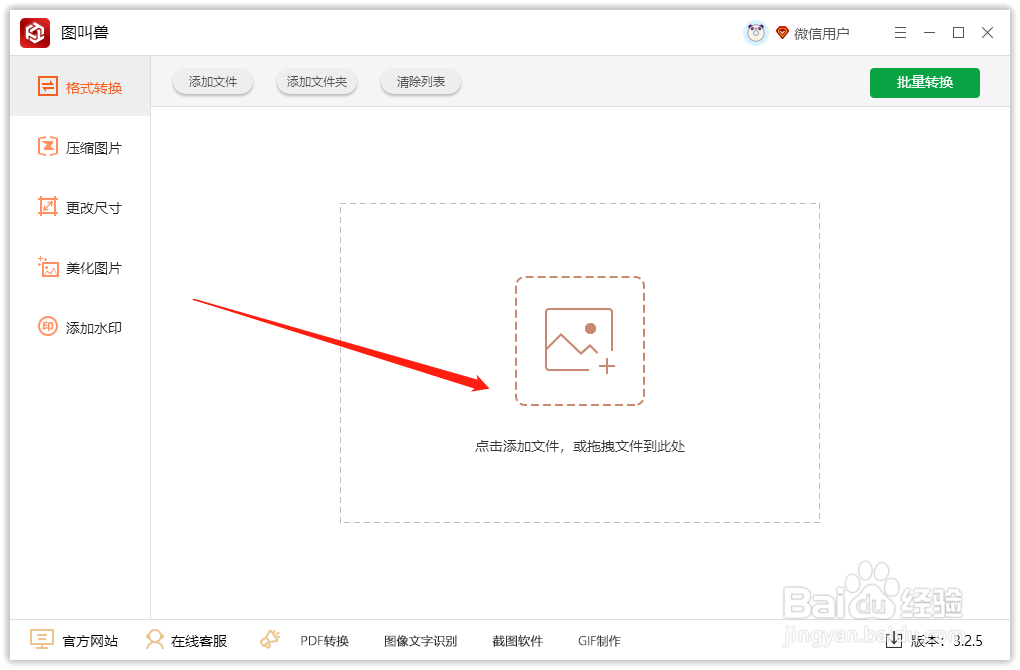Open the GIF制作 maker link
1020x670 pixels.
pyautogui.click(x=600, y=640)
